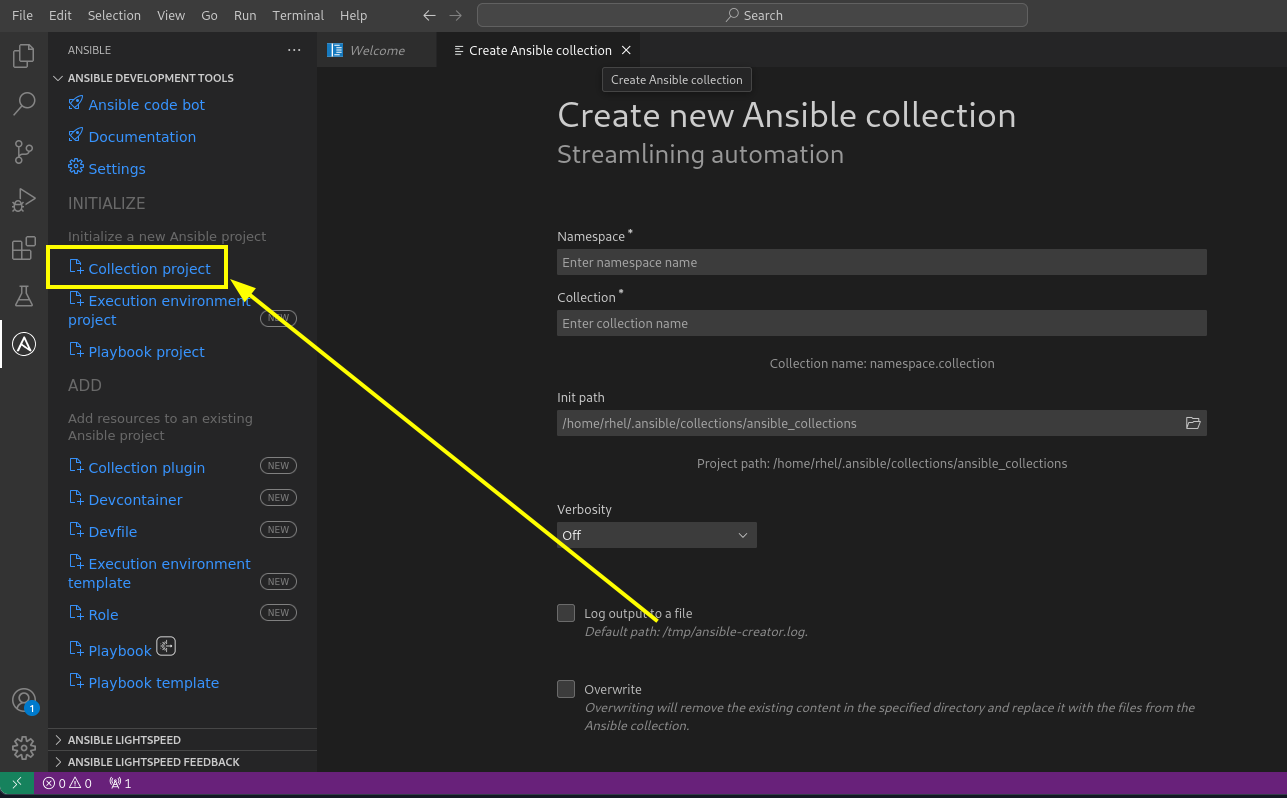The height and width of the screenshot is (798, 1287).
Task: Open the Terminal menu
Action: (298, 15)
